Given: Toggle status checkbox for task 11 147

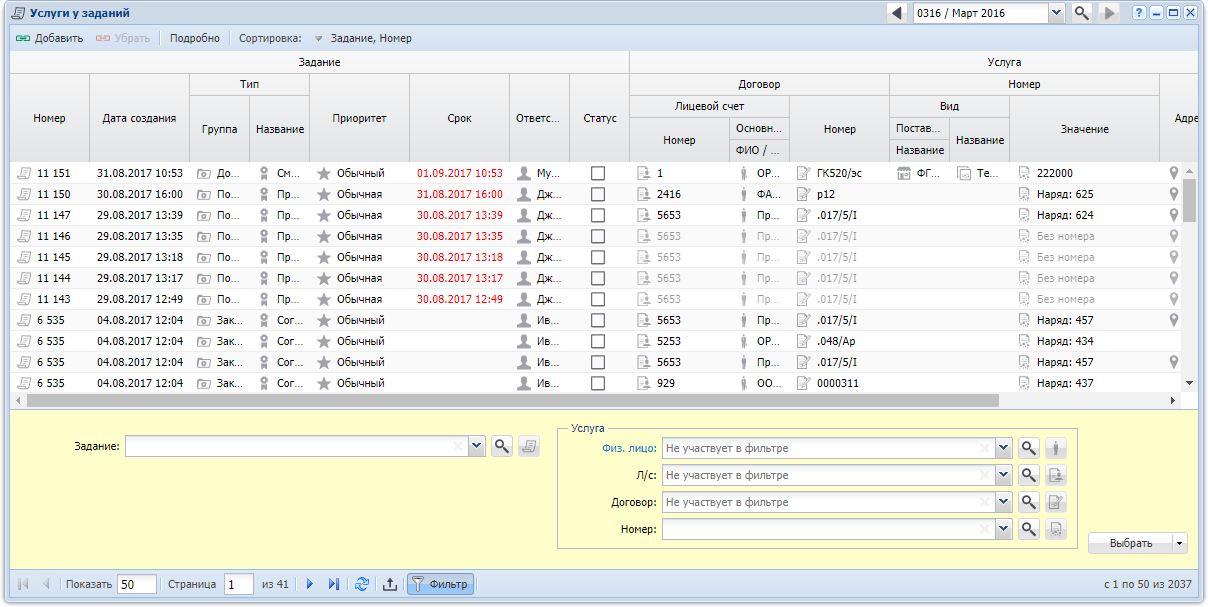Looking at the screenshot, I should 598,215.
